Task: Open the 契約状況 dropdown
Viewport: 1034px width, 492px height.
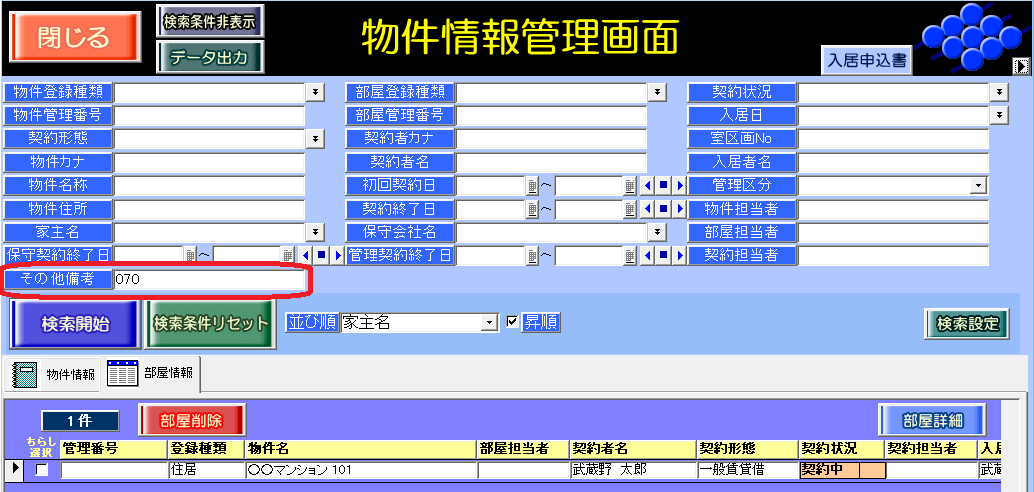Action: [999, 92]
